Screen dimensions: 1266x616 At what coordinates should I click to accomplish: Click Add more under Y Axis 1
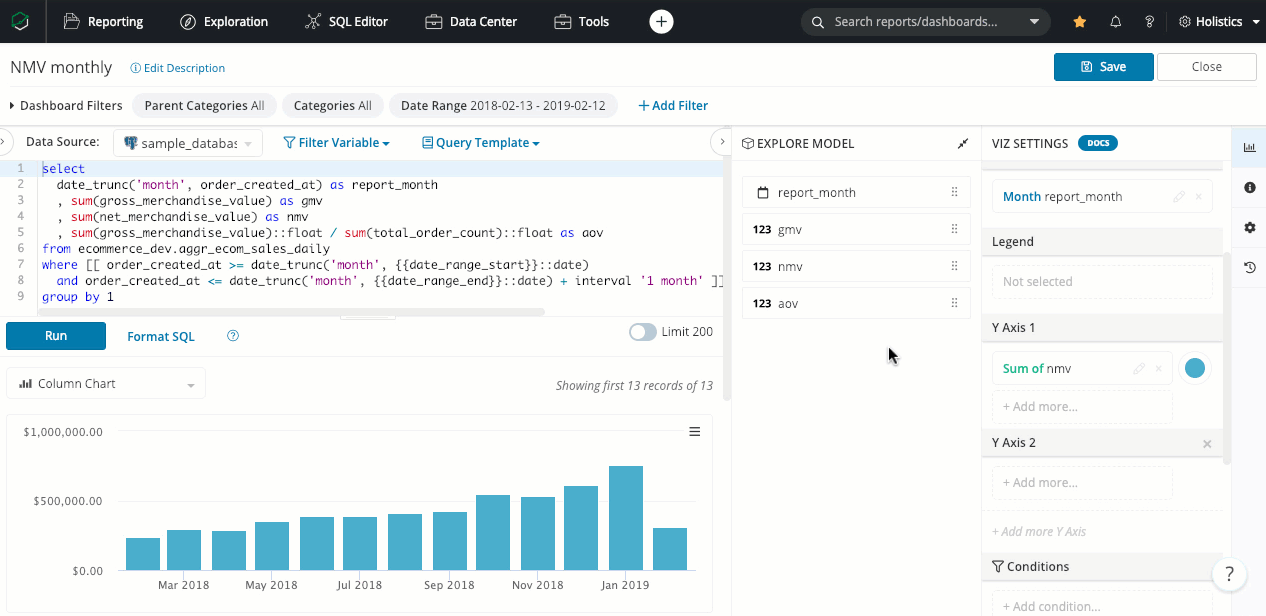click(x=1082, y=407)
